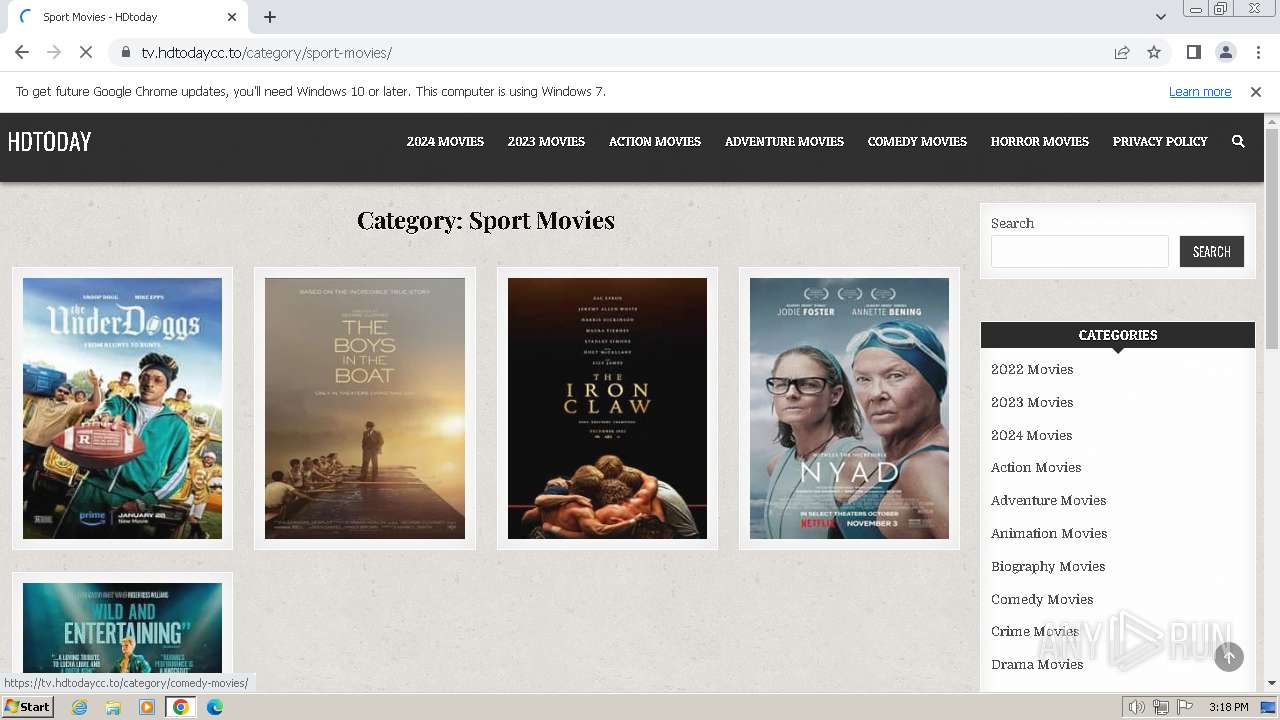Select Action Movies category in sidebar
Screen dimensions: 1280x720
pyautogui.click(x=1036, y=467)
